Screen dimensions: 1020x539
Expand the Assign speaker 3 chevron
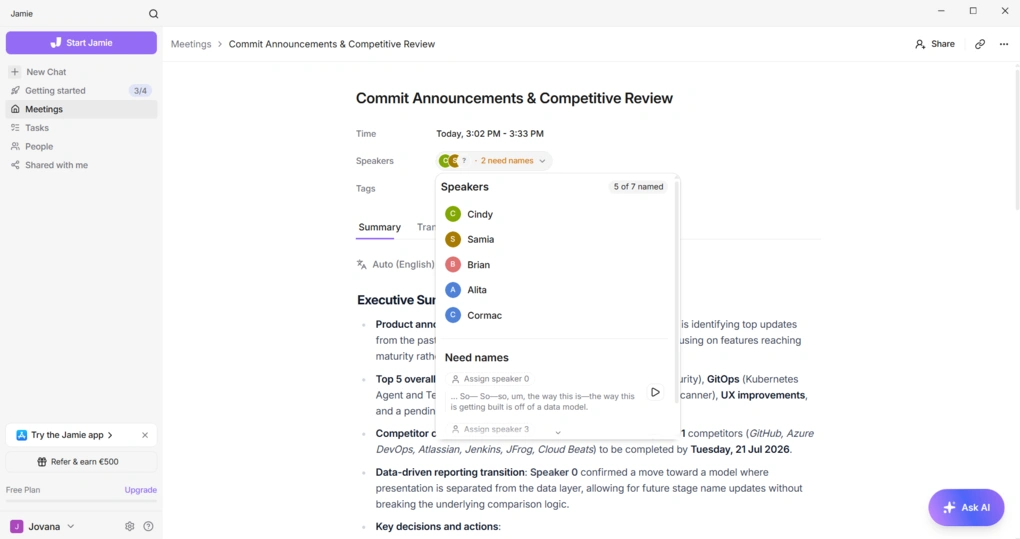coord(557,432)
